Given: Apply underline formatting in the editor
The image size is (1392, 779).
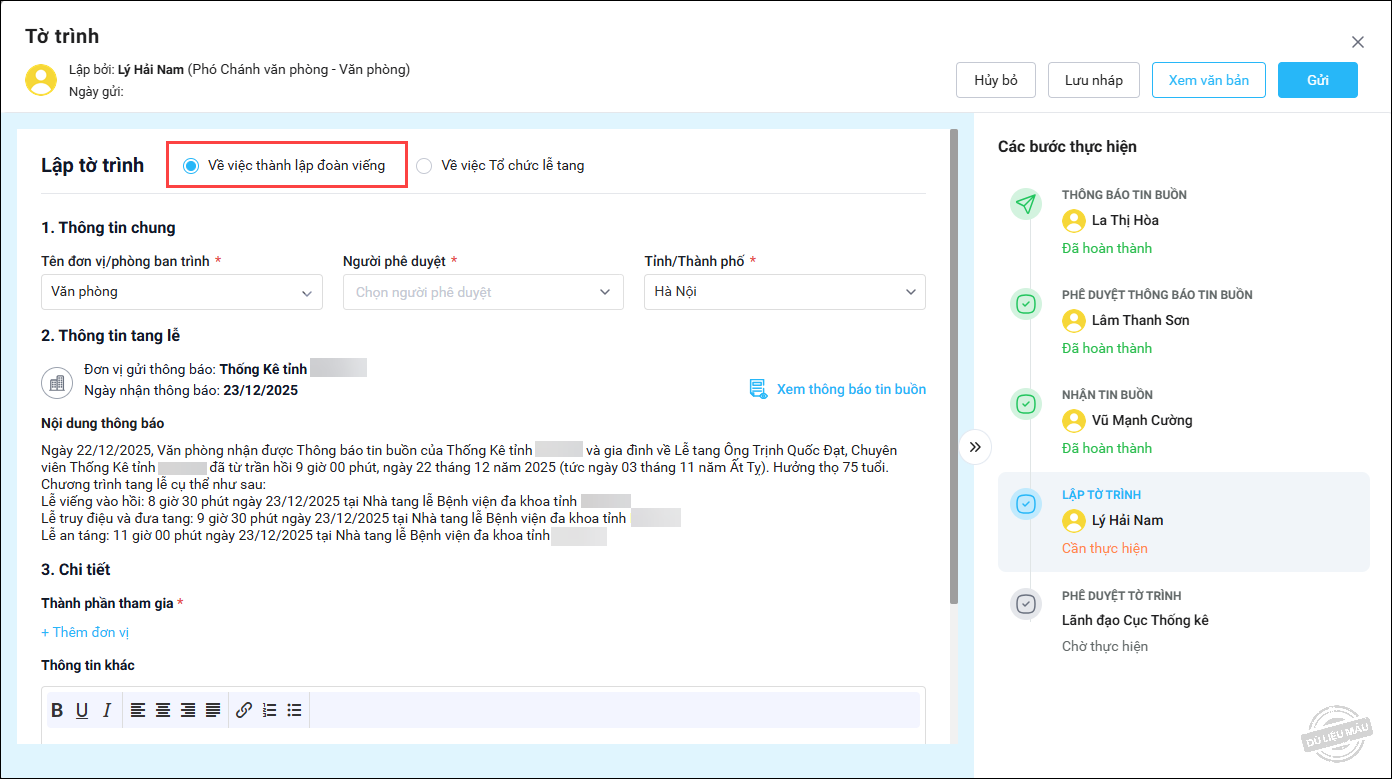Looking at the screenshot, I should tap(82, 710).
